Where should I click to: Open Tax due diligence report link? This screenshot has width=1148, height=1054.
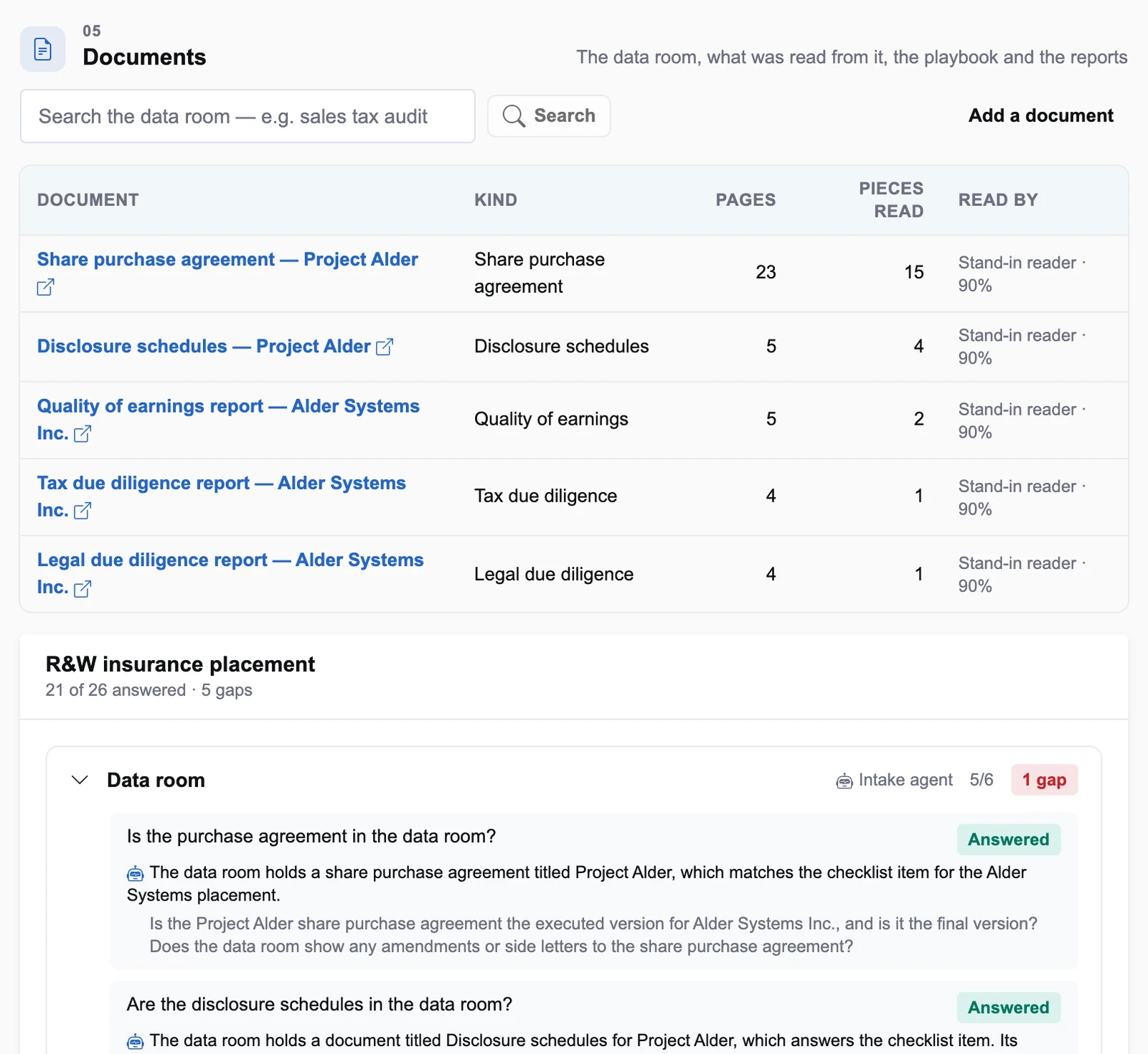point(221,496)
